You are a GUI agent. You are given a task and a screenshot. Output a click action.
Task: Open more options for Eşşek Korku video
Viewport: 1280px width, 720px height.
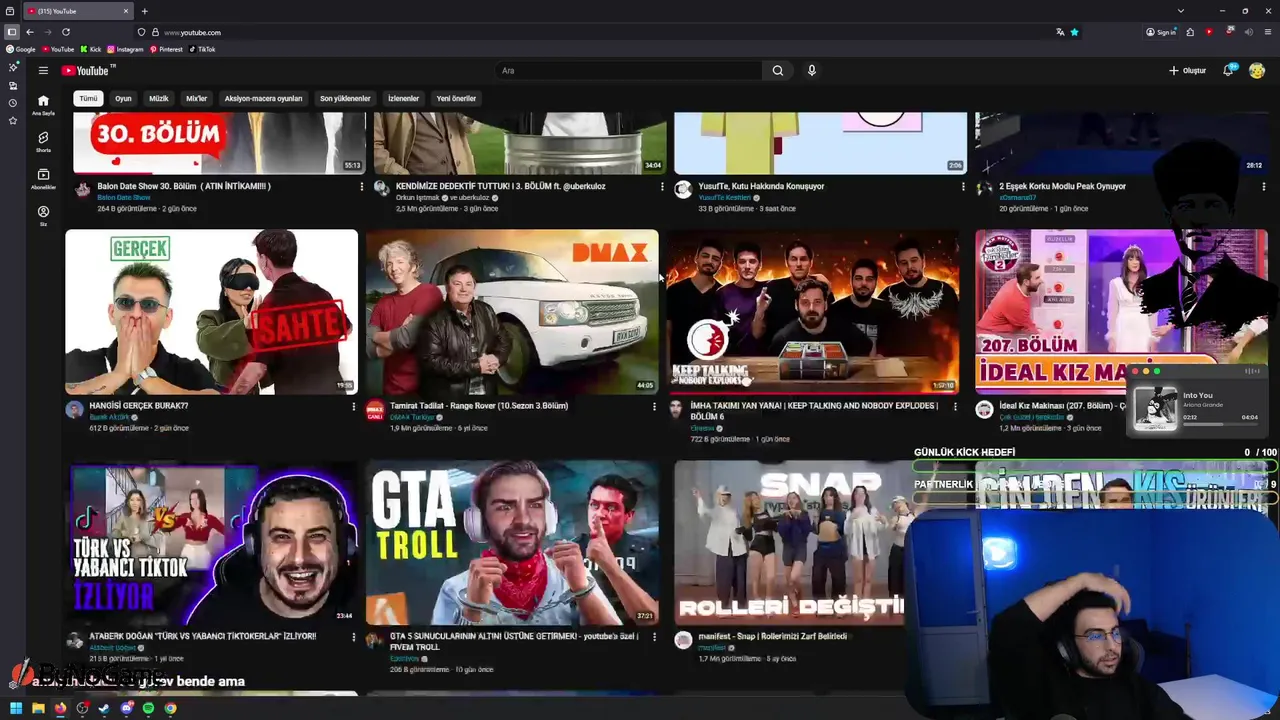pyautogui.click(x=1263, y=187)
